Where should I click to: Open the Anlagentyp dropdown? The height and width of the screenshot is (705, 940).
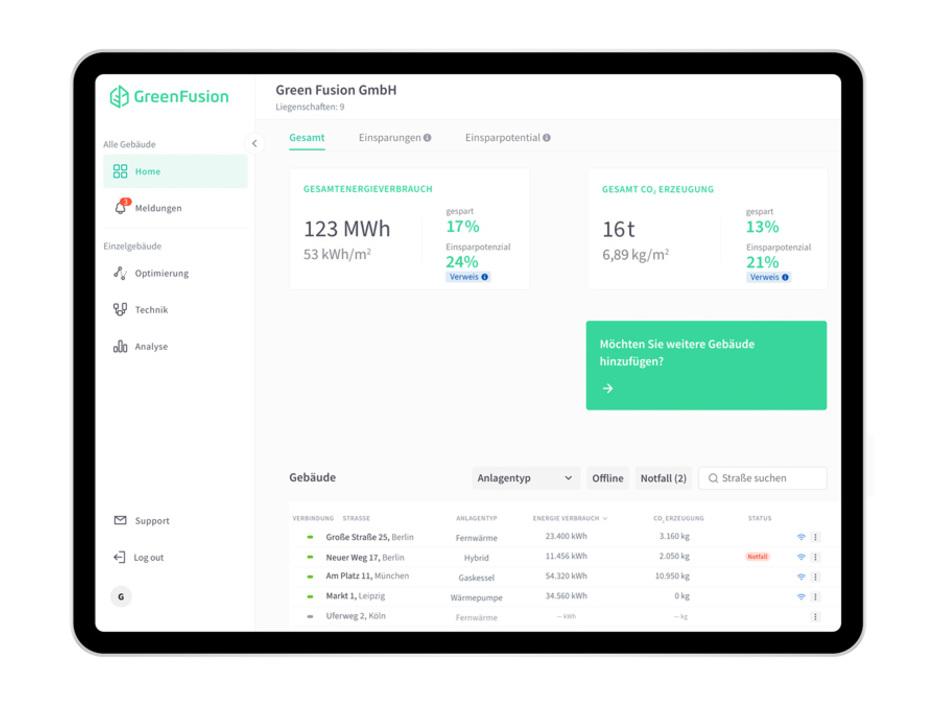(x=525, y=478)
